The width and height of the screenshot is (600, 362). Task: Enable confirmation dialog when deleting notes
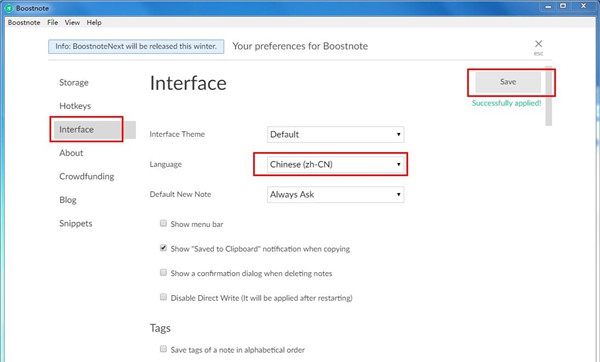pyautogui.click(x=163, y=272)
